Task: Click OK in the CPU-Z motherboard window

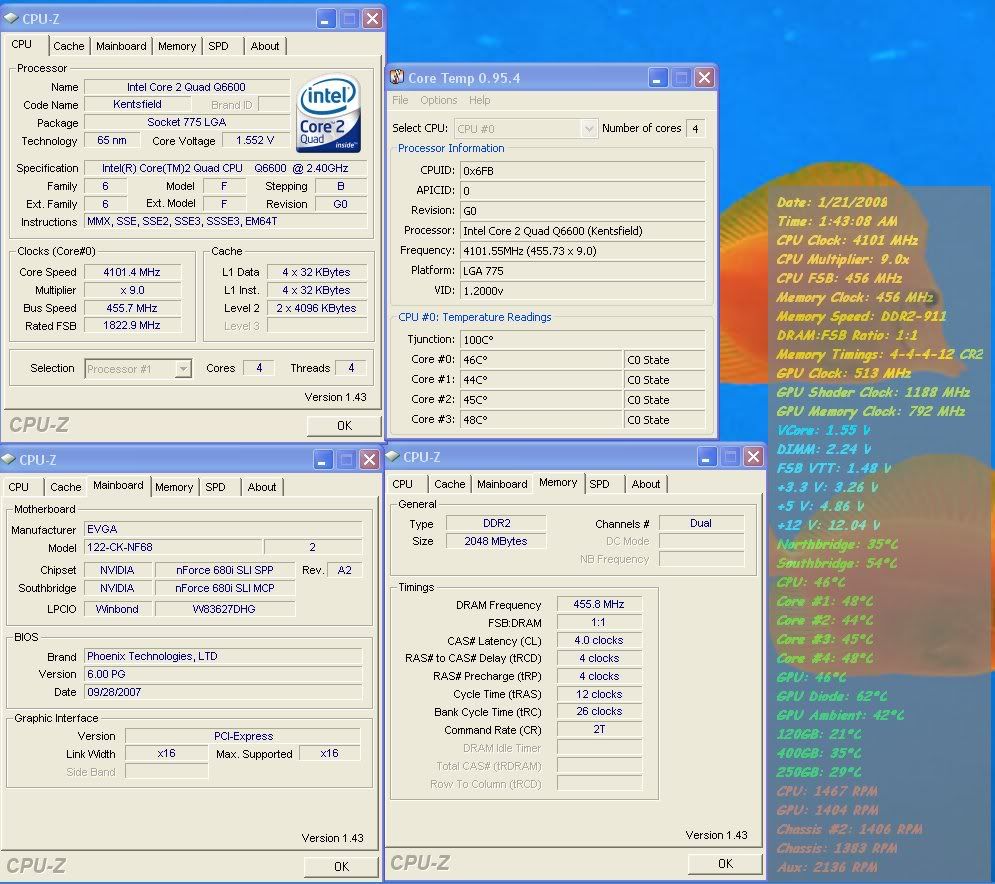Action: [x=341, y=866]
